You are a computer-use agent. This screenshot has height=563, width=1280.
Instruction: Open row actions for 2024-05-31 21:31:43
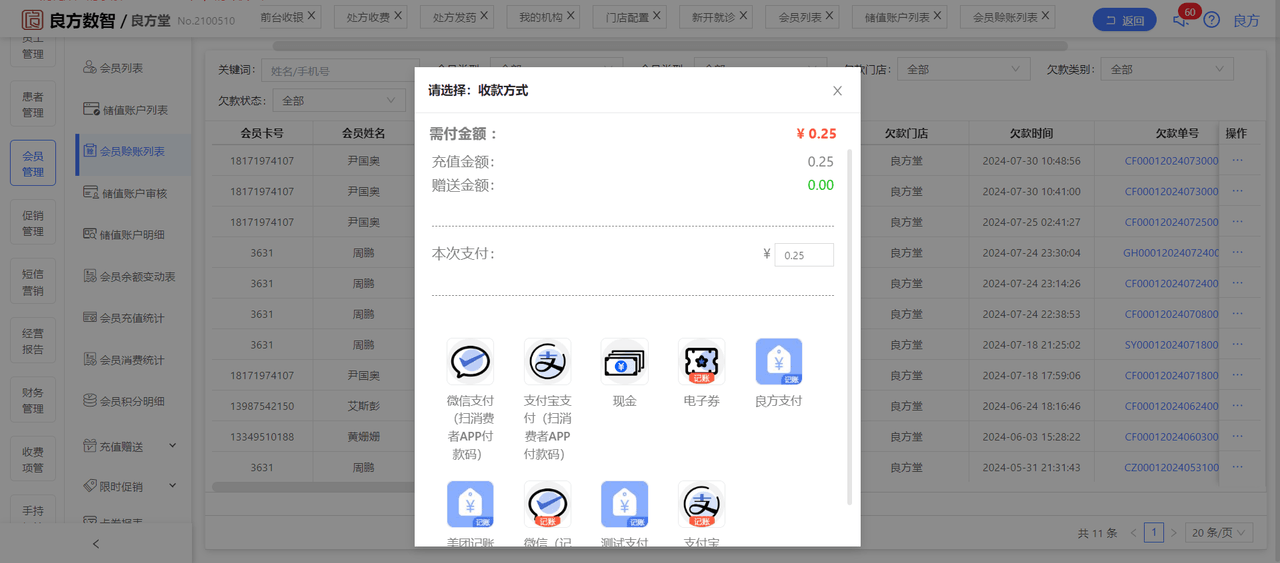[1237, 467]
